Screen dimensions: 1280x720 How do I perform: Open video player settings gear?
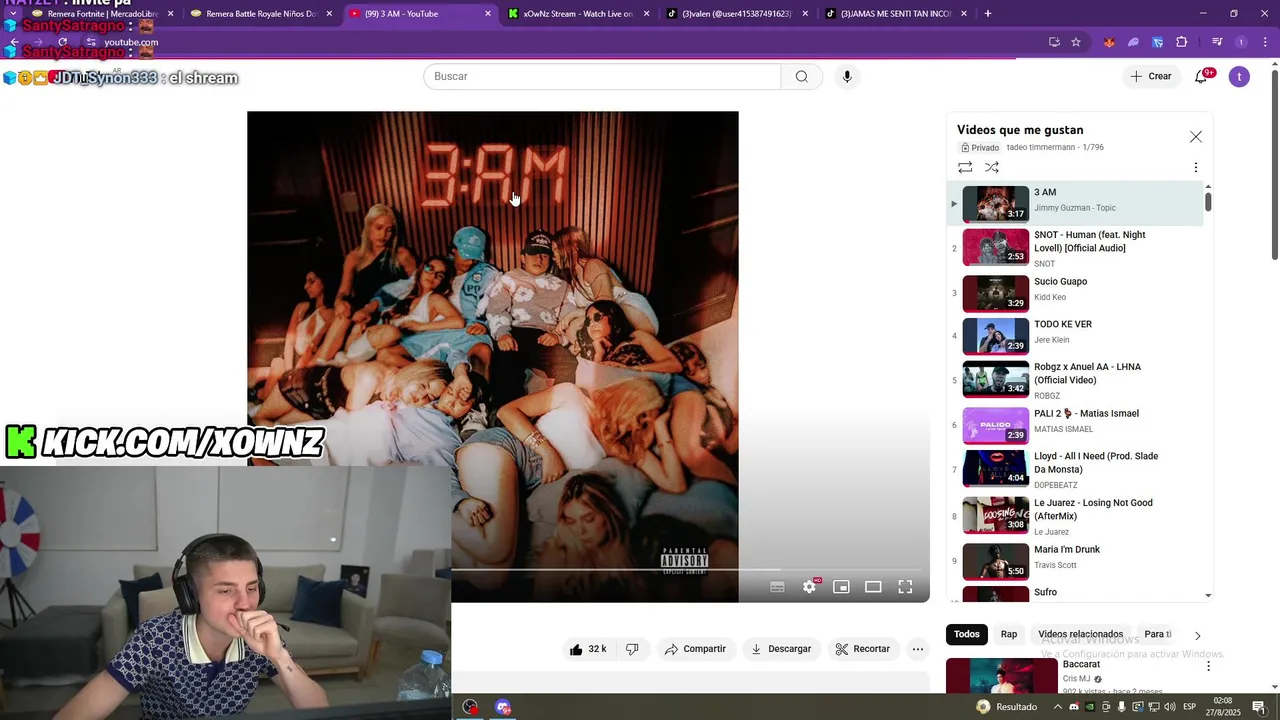pyautogui.click(x=809, y=587)
